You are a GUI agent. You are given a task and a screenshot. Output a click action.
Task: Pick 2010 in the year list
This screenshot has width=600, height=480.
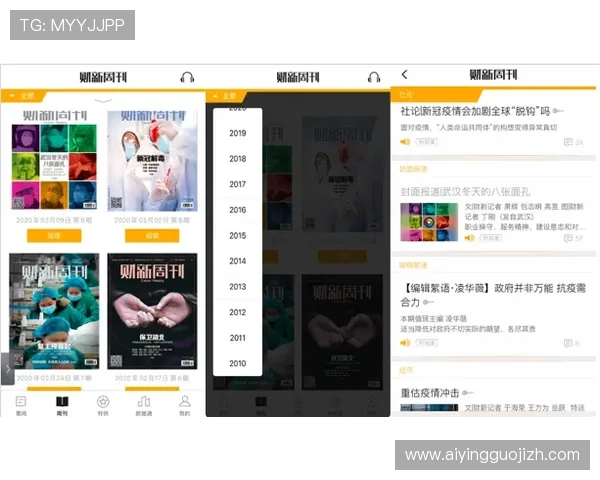pyautogui.click(x=237, y=364)
